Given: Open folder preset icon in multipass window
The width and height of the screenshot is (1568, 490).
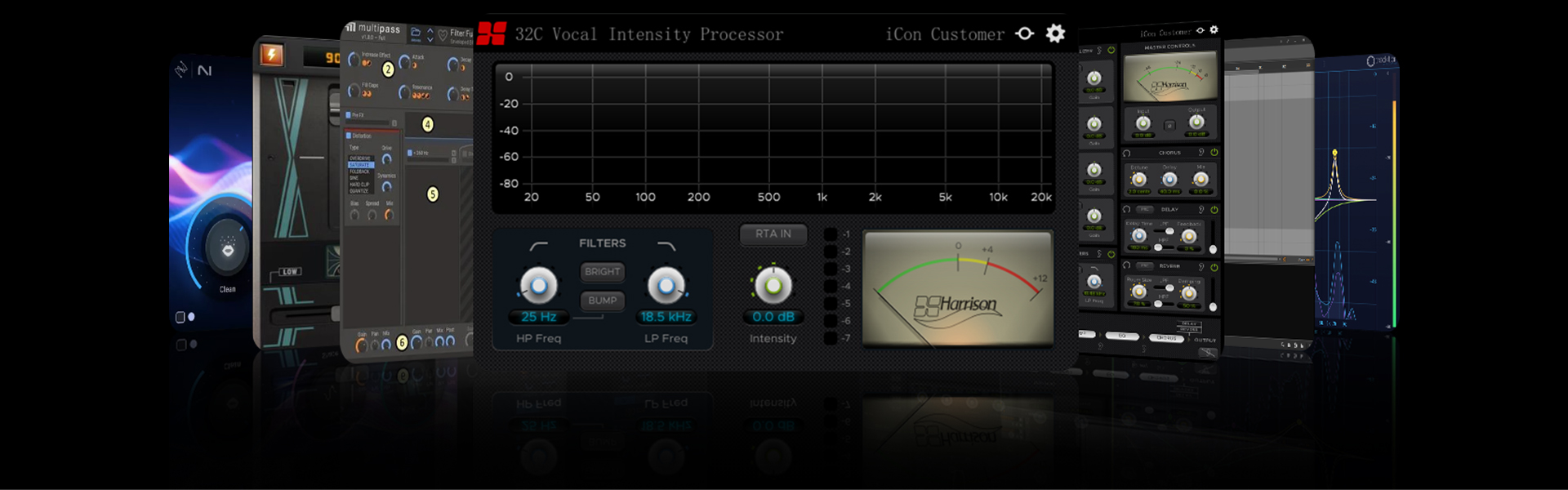Looking at the screenshot, I should pyautogui.click(x=415, y=31).
